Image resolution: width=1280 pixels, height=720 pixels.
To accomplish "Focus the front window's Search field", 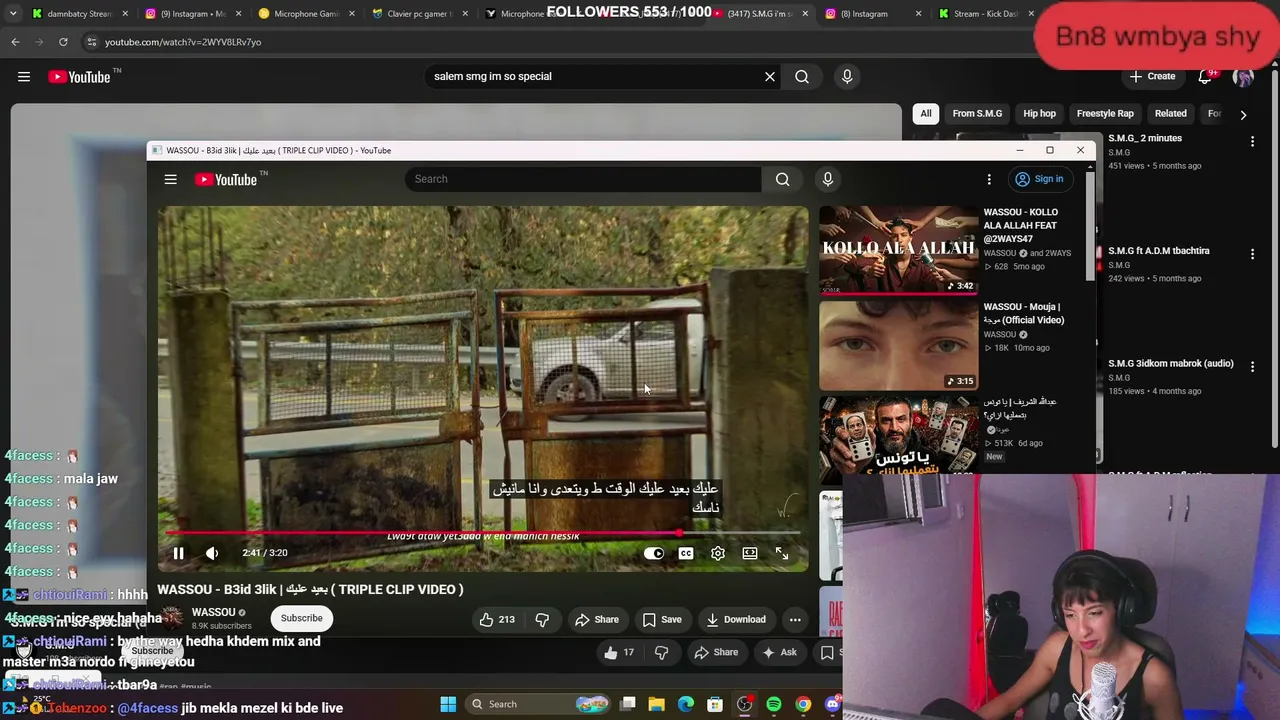I will pyautogui.click(x=583, y=179).
